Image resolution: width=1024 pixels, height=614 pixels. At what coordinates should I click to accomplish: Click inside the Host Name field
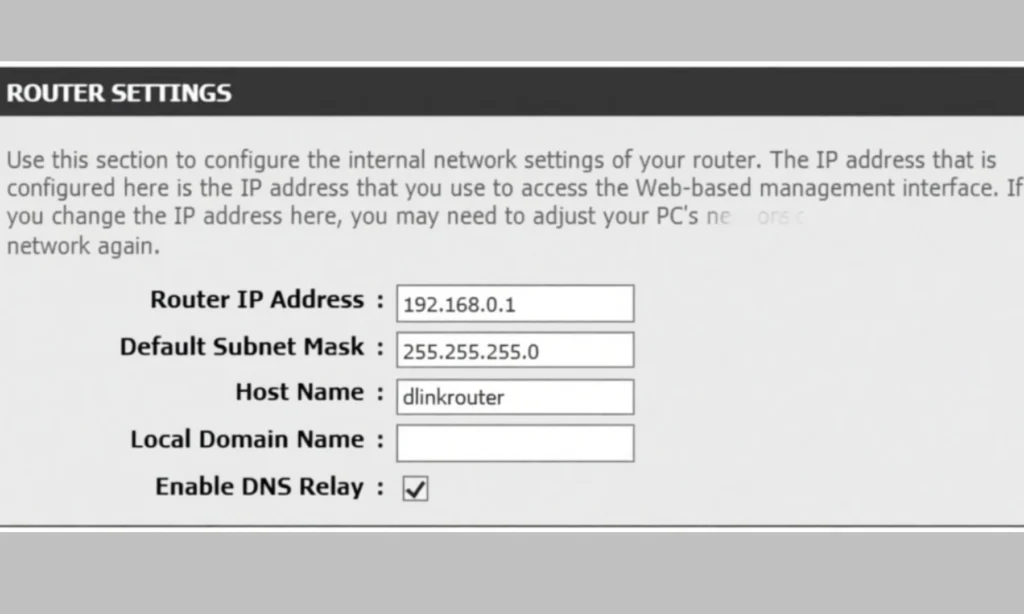tap(514, 396)
